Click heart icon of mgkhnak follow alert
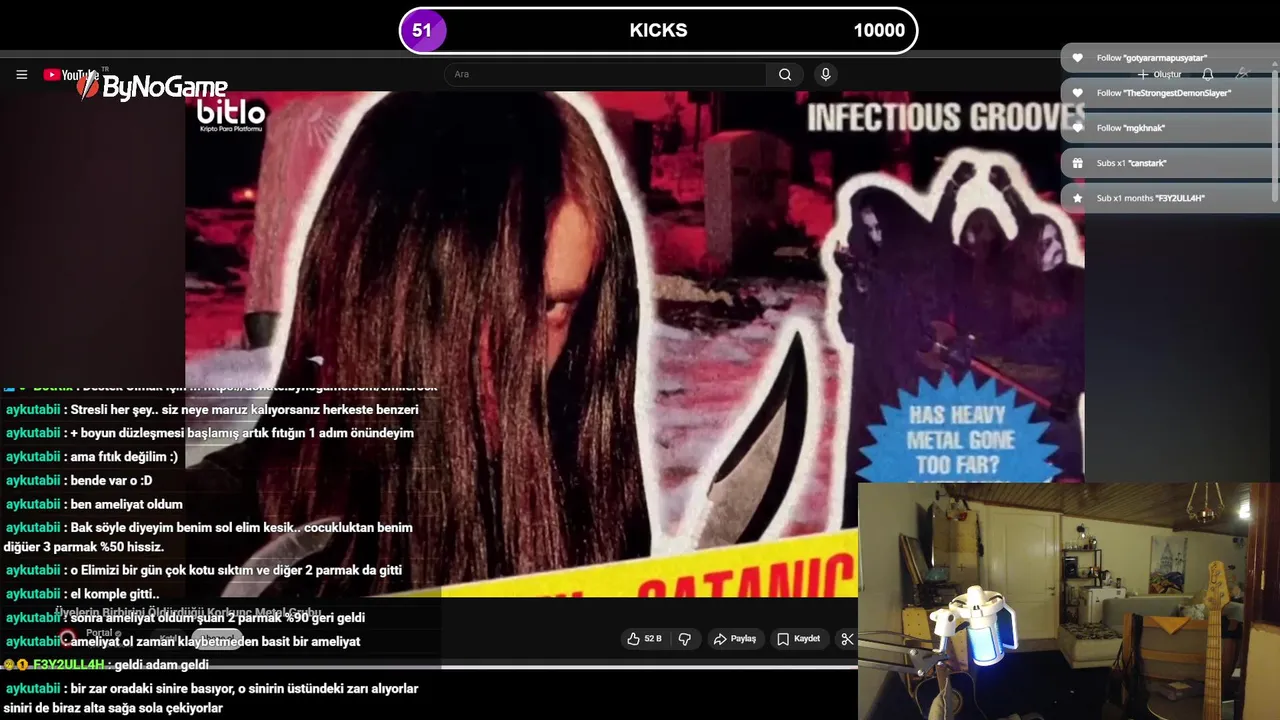The height and width of the screenshot is (720, 1280). pos(1077,128)
